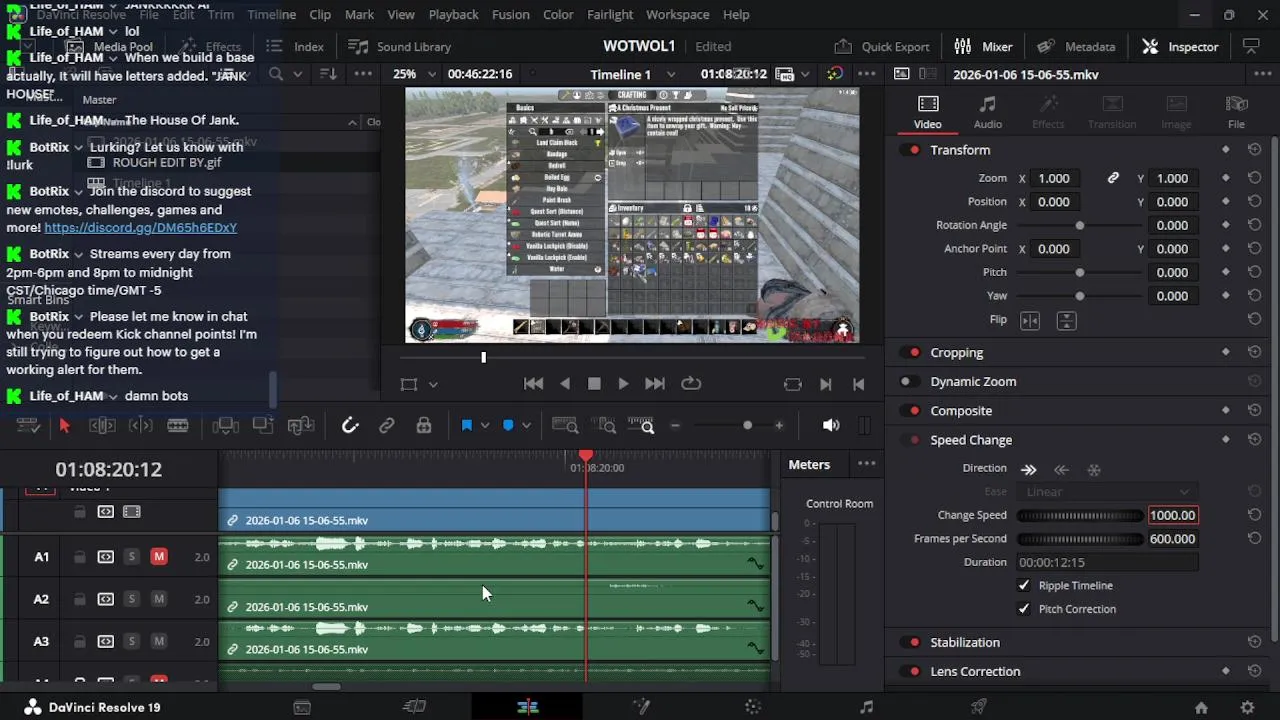The height and width of the screenshot is (720, 1280).
Task: Open the Workspace menu
Action: (x=677, y=15)
